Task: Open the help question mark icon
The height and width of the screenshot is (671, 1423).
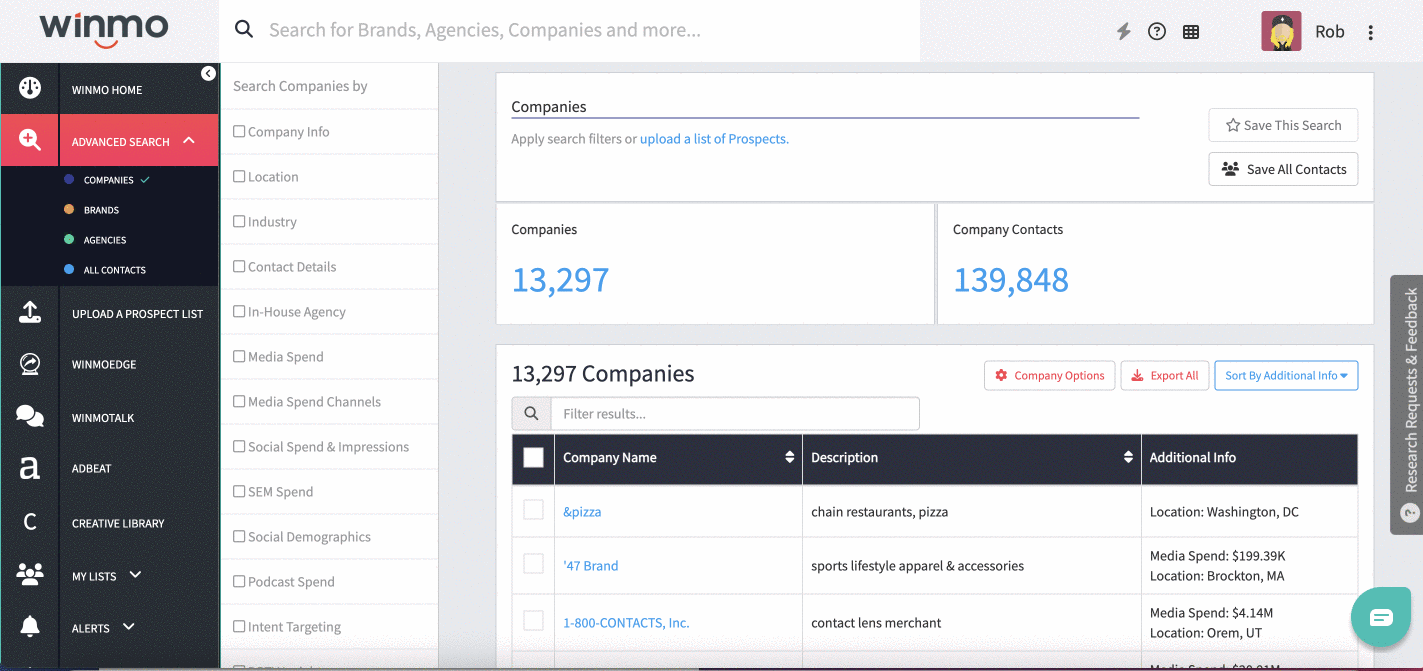Action: click(1157, 31)
